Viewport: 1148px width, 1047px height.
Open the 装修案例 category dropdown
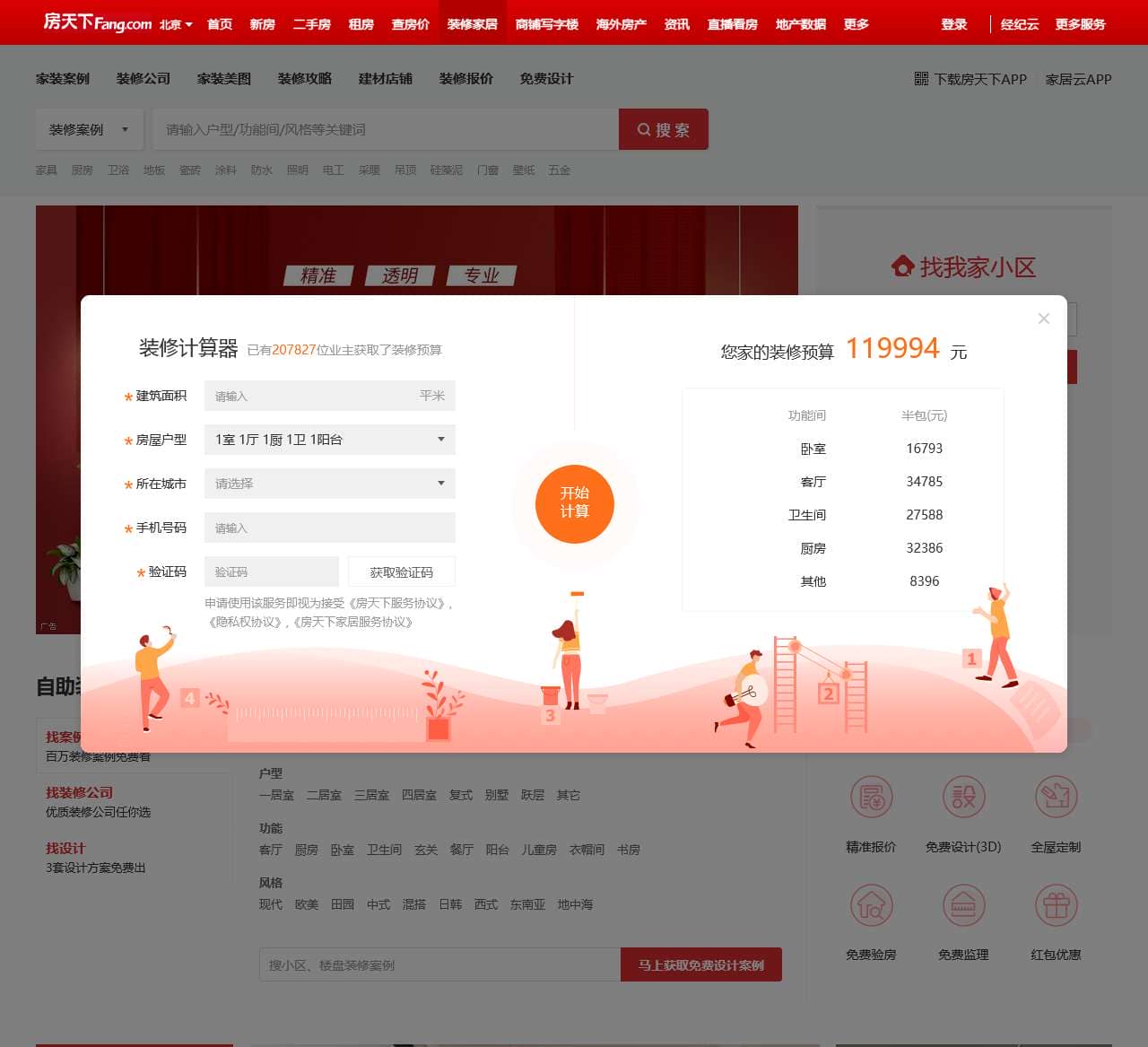(88, 129)
